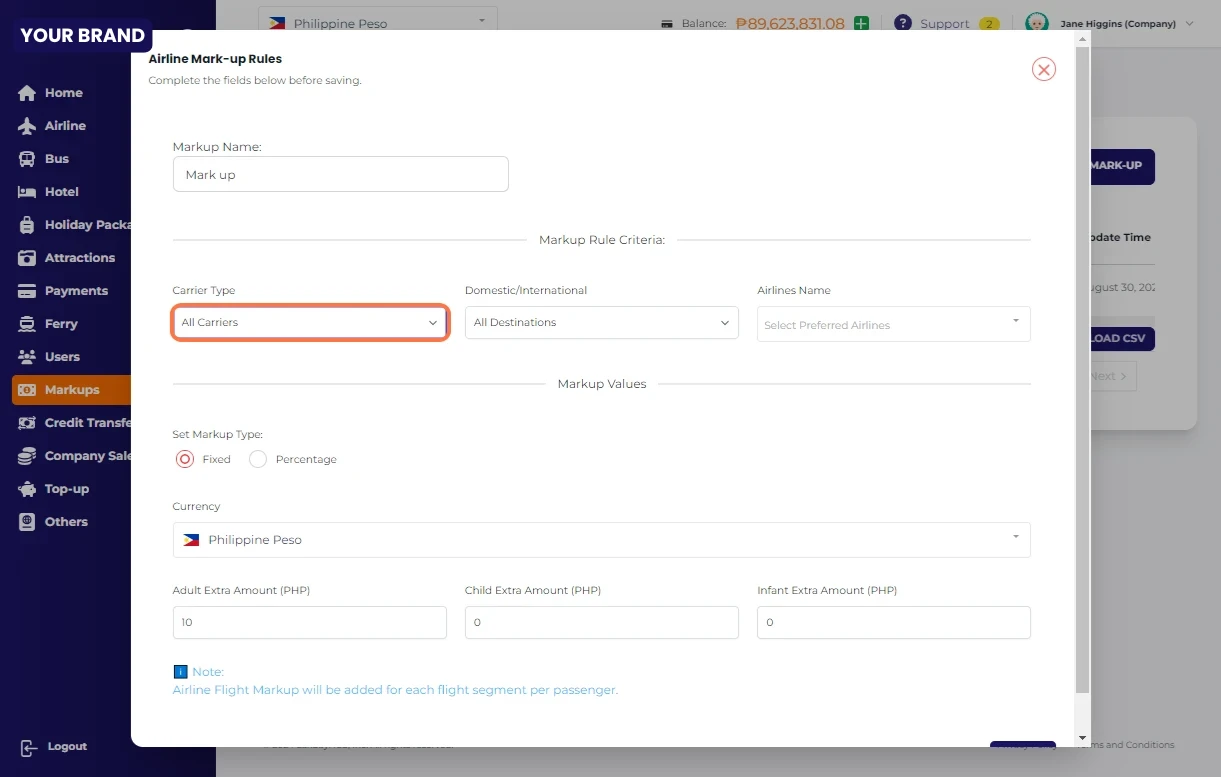Image resolution: width=1221 pixels, height=777 pixels.
Task: Click the Logout link
Action: [66, 747]
